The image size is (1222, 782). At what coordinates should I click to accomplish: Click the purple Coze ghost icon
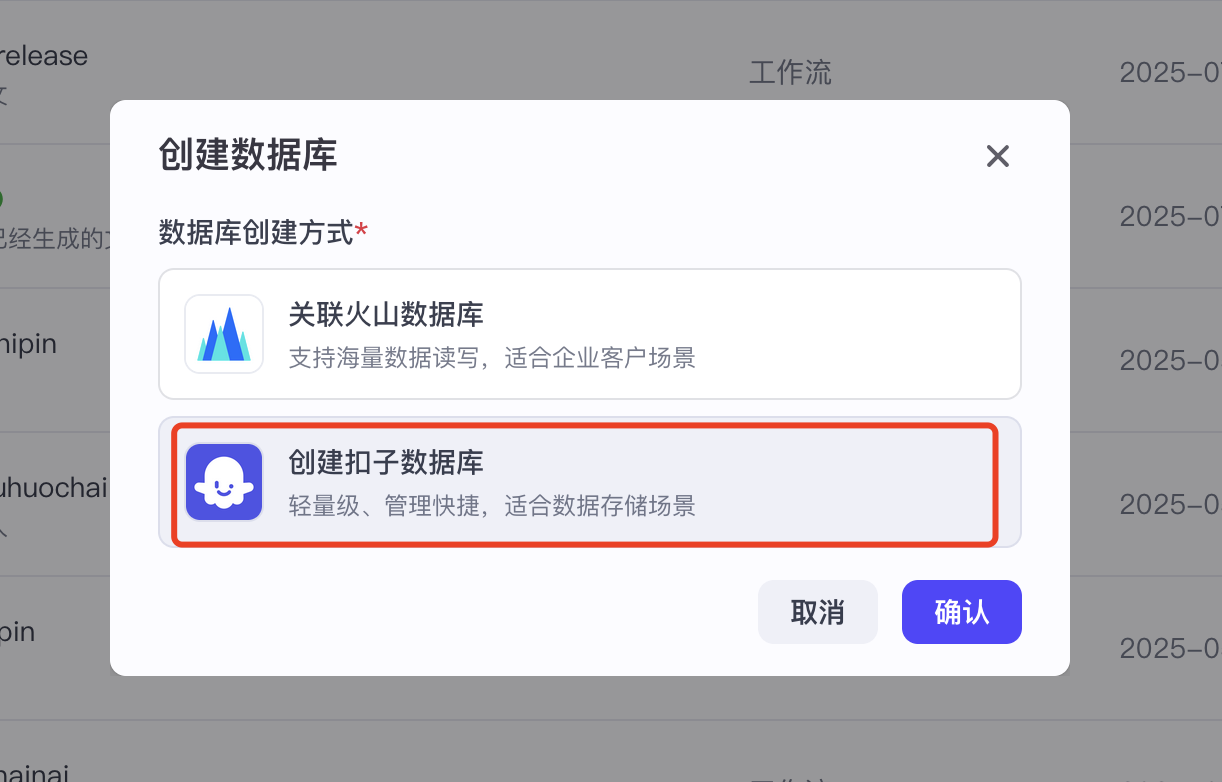224,482
